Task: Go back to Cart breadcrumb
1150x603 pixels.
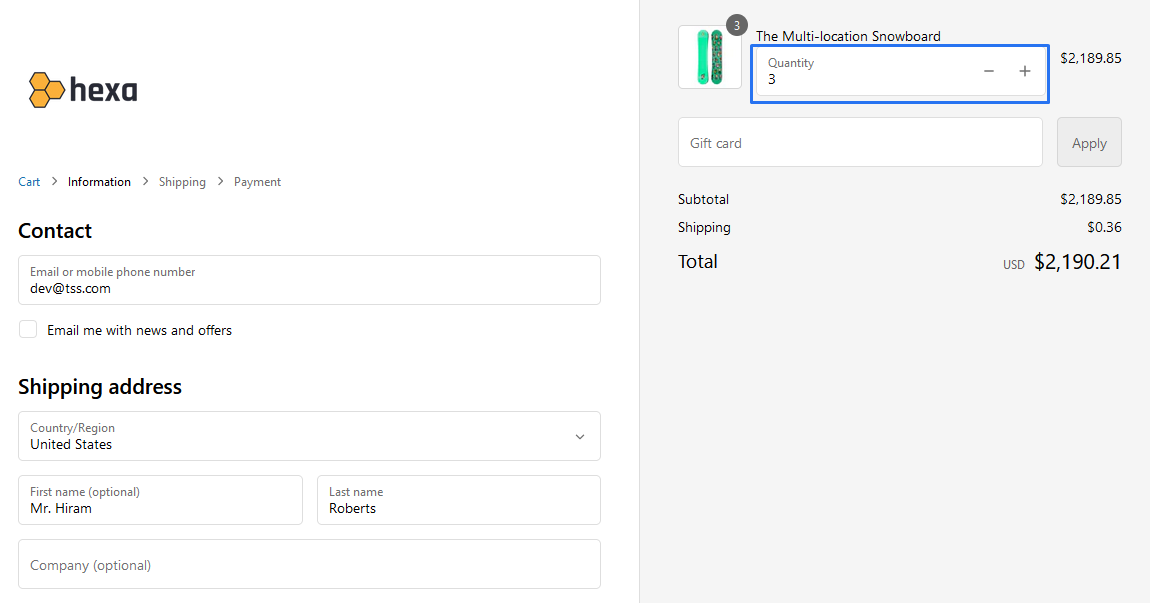Action: tap(29, 182)
